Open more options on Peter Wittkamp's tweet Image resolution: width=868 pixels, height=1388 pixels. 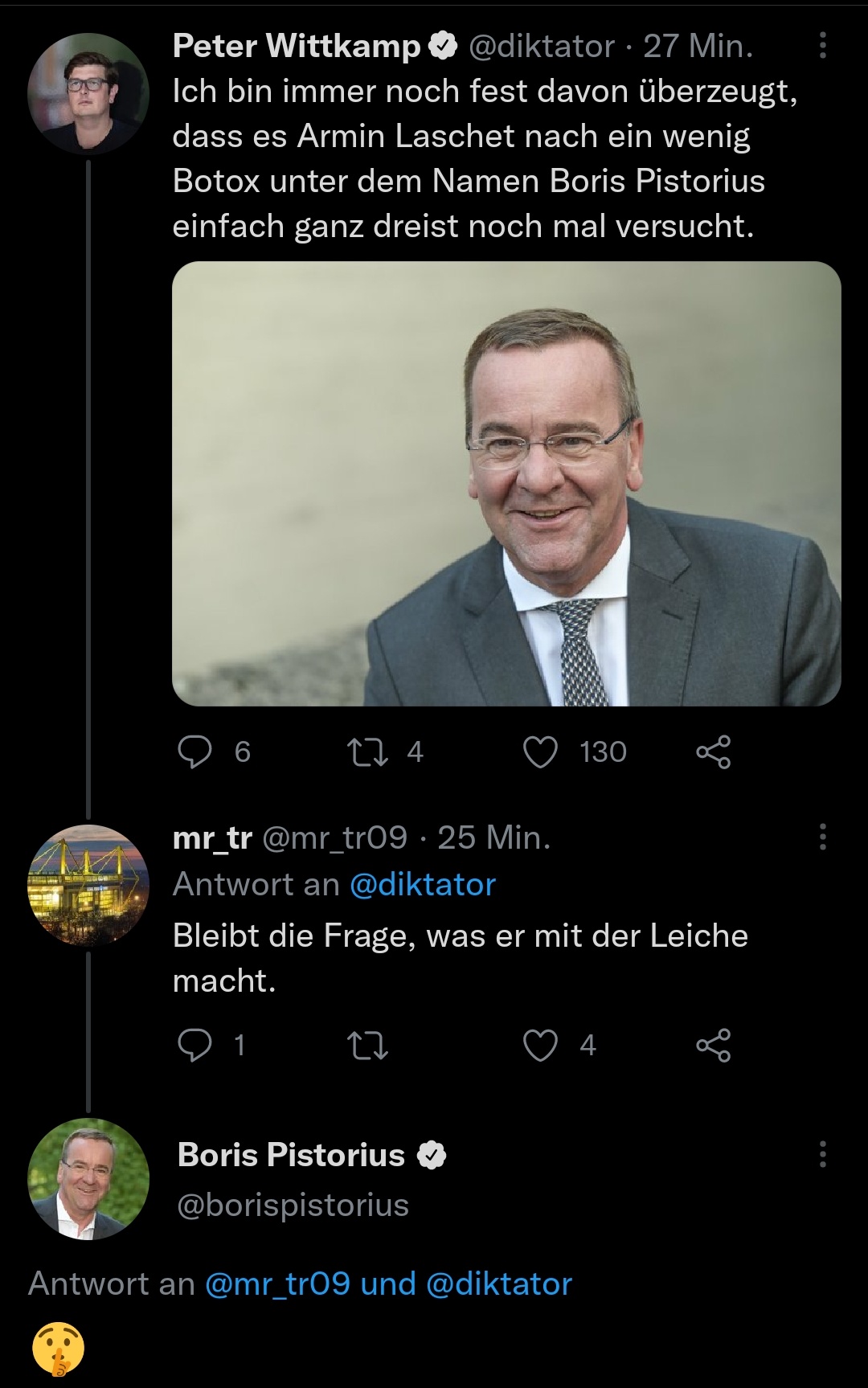pyautogui.click(x=822, y=46)
